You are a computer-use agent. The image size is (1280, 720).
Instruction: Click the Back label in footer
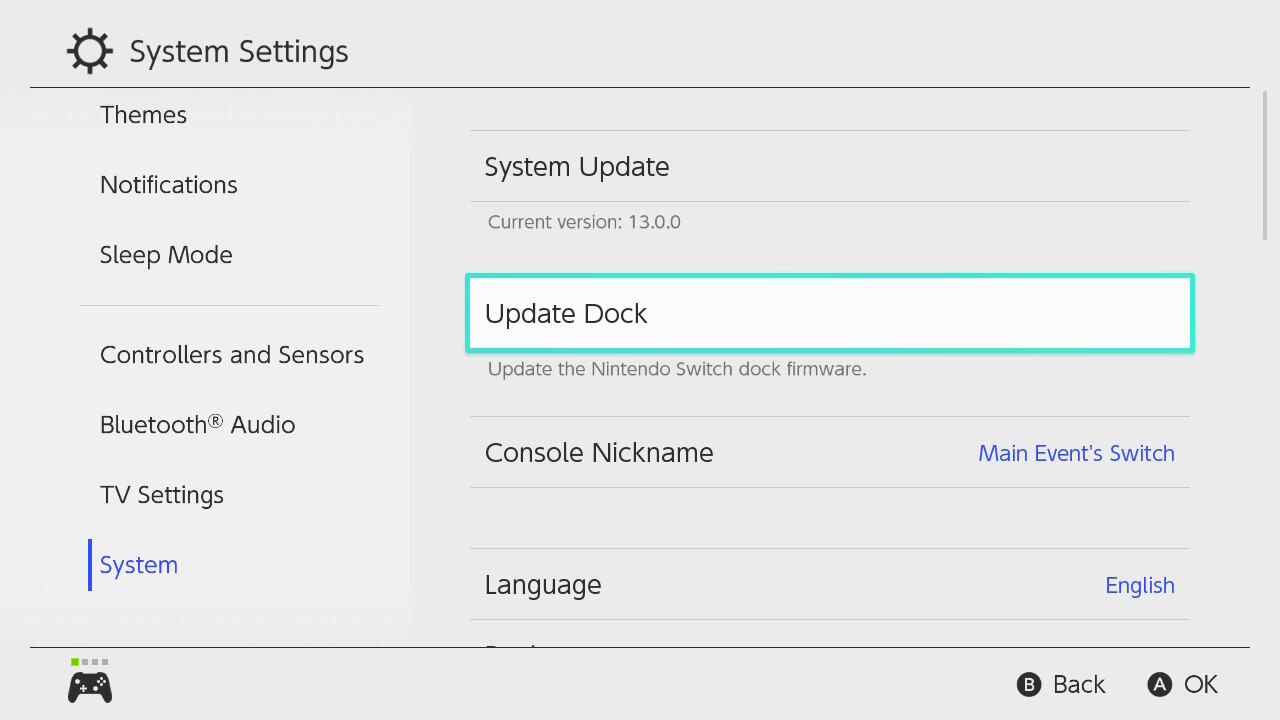click(1078, 685)
